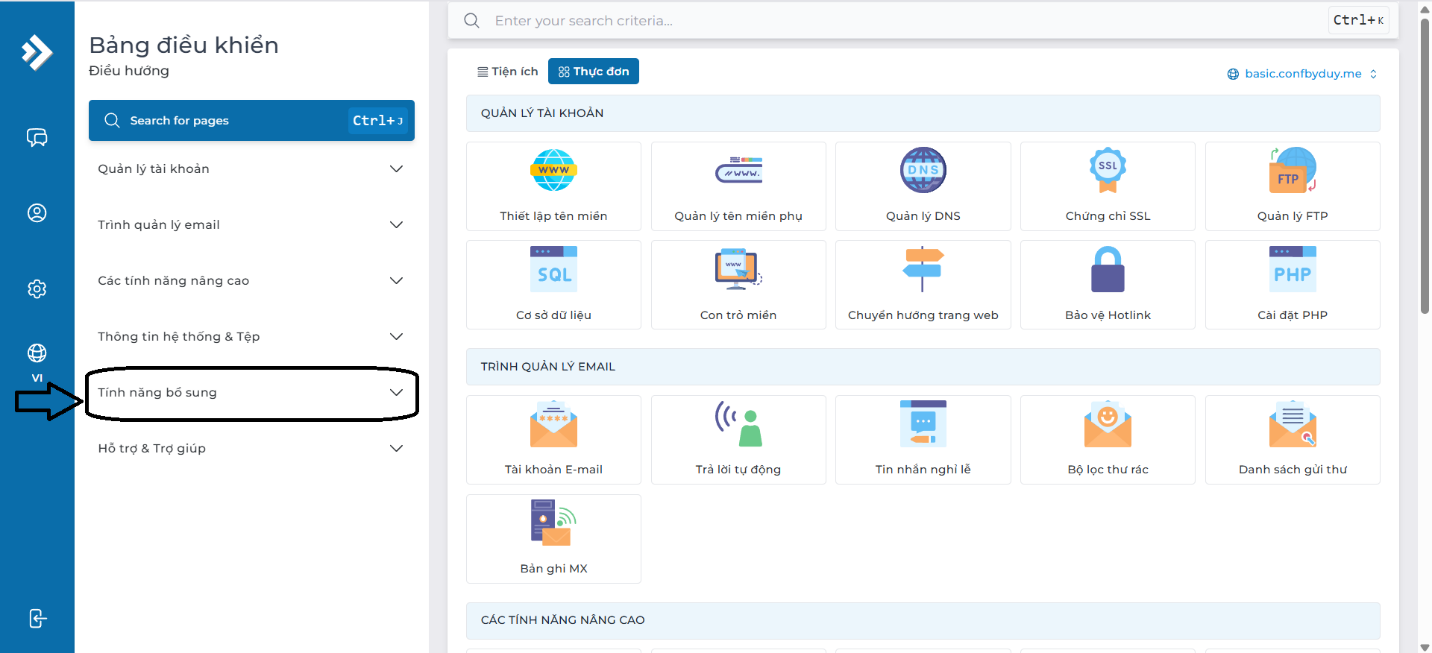Open the Bản ghi MX icon
1432x653 pixels.
(x=553, y=524)
